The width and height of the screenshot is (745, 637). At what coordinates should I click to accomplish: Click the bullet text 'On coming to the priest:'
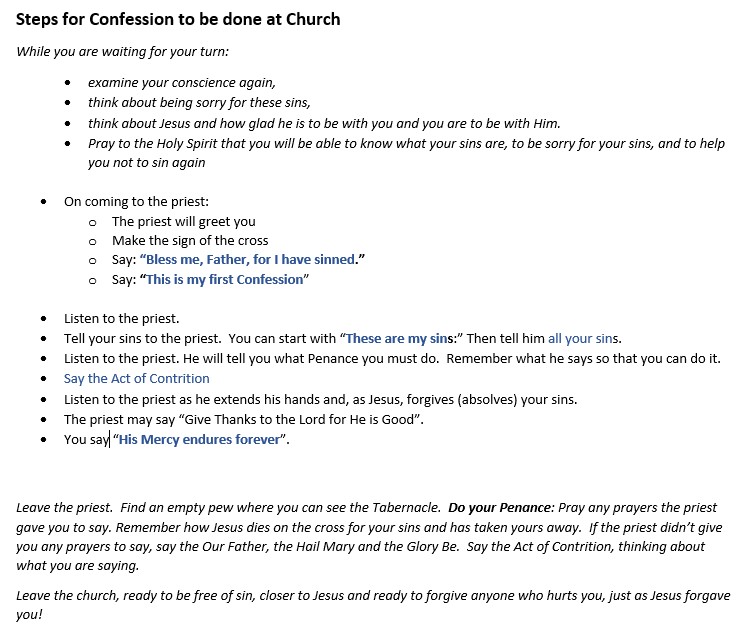136,201
